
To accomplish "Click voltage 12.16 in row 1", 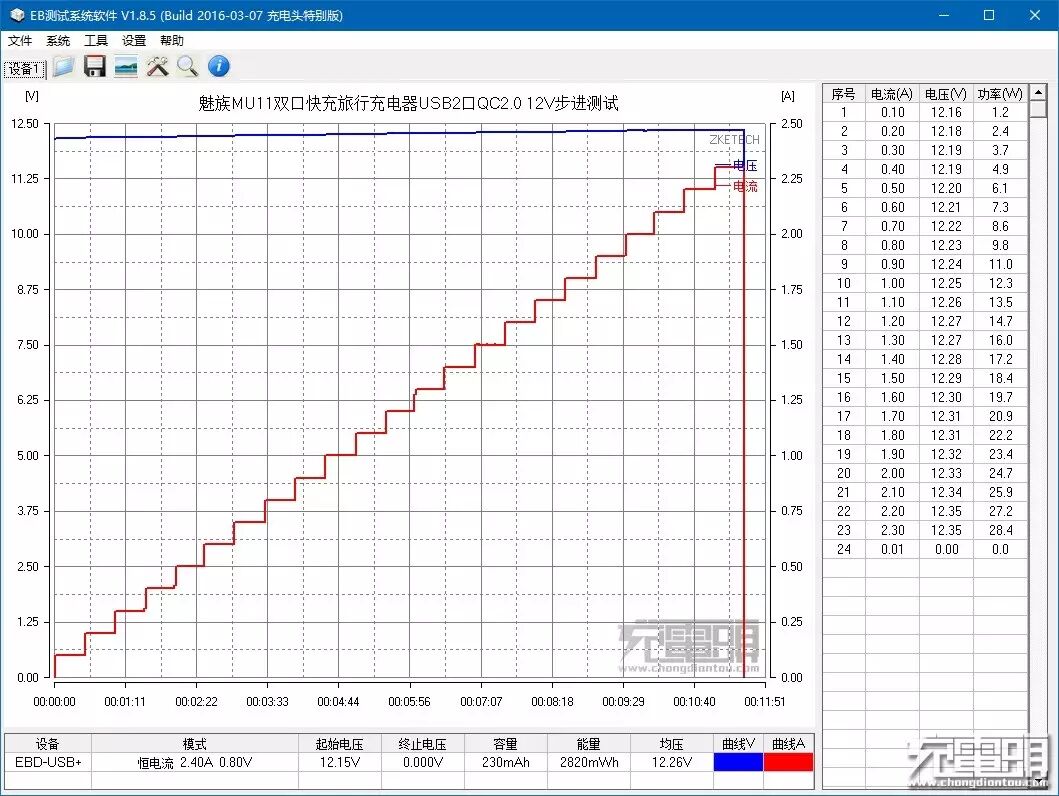I will click(946, 112).
